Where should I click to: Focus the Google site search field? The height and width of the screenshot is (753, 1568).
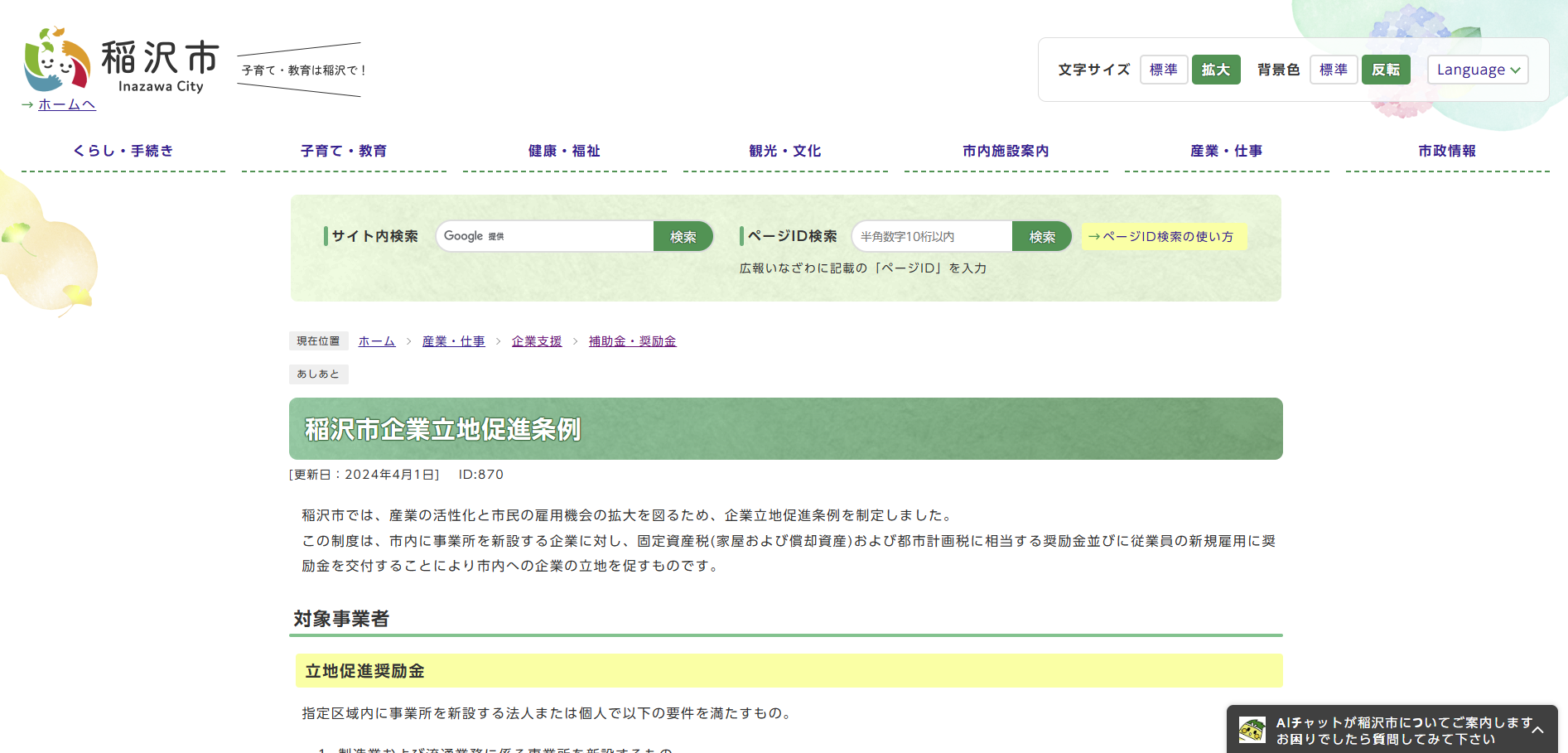click(545, 236)
